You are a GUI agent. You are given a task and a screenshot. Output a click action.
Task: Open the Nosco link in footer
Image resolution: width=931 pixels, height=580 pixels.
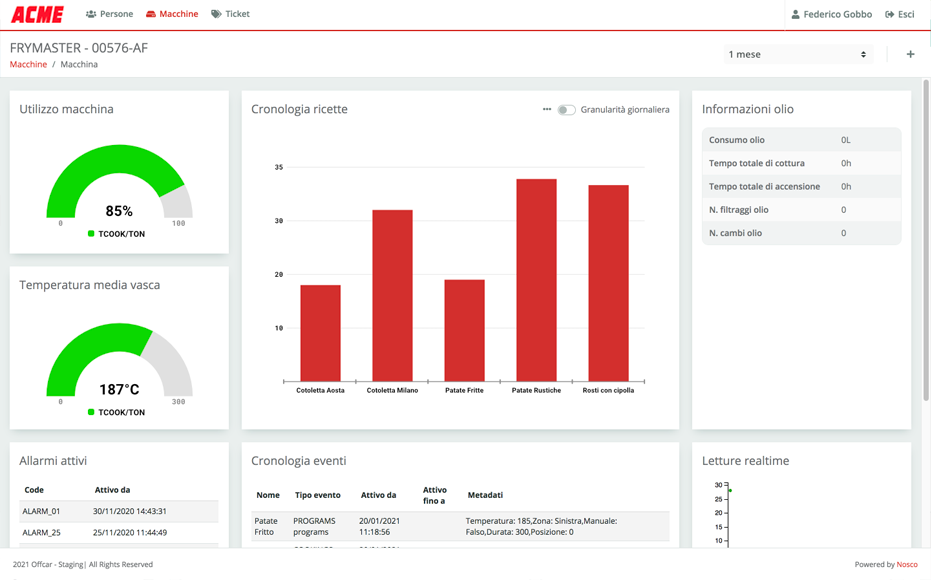[906, 564]
